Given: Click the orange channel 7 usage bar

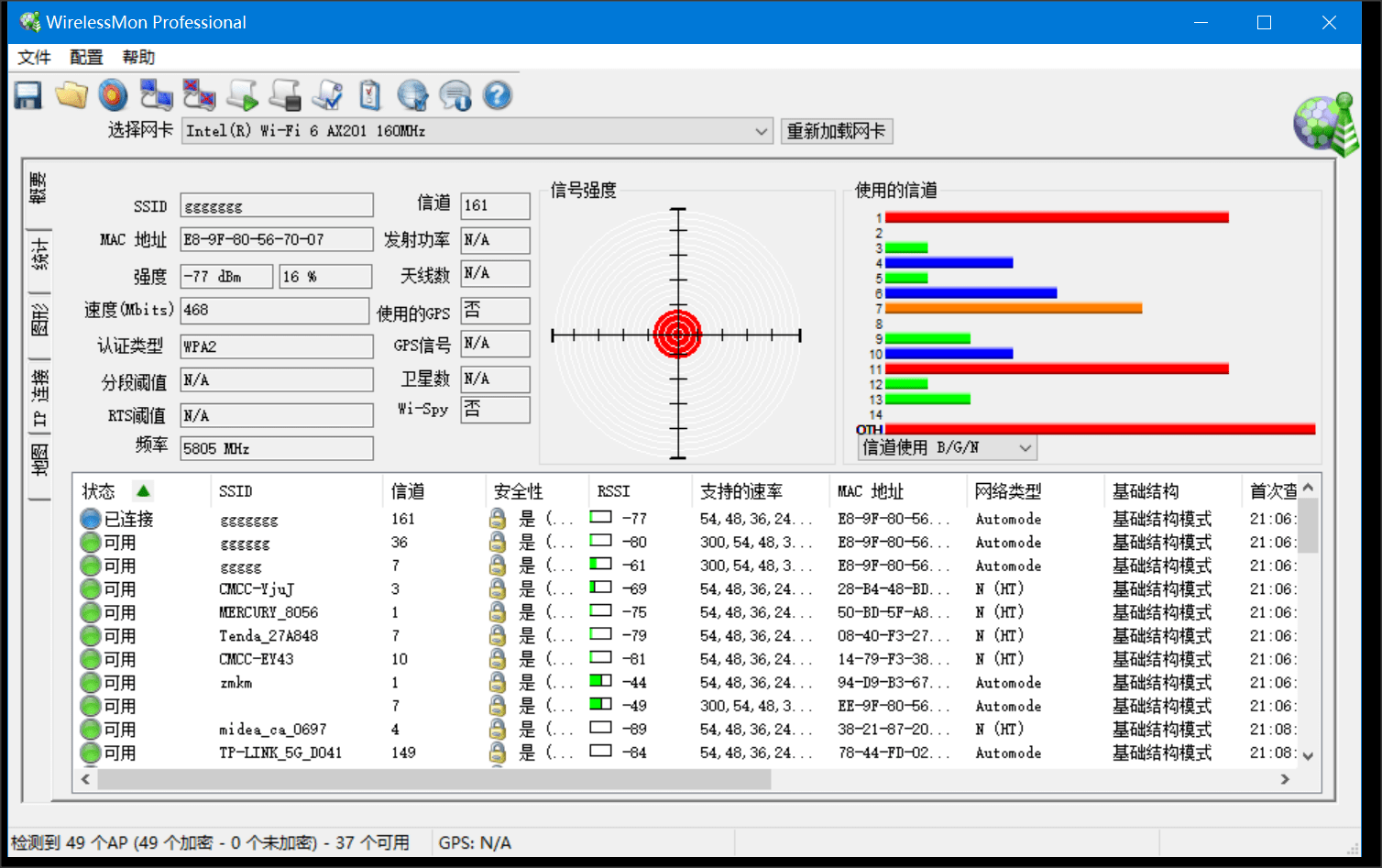Looking at the screenshot, I should tap(1014, 309).
